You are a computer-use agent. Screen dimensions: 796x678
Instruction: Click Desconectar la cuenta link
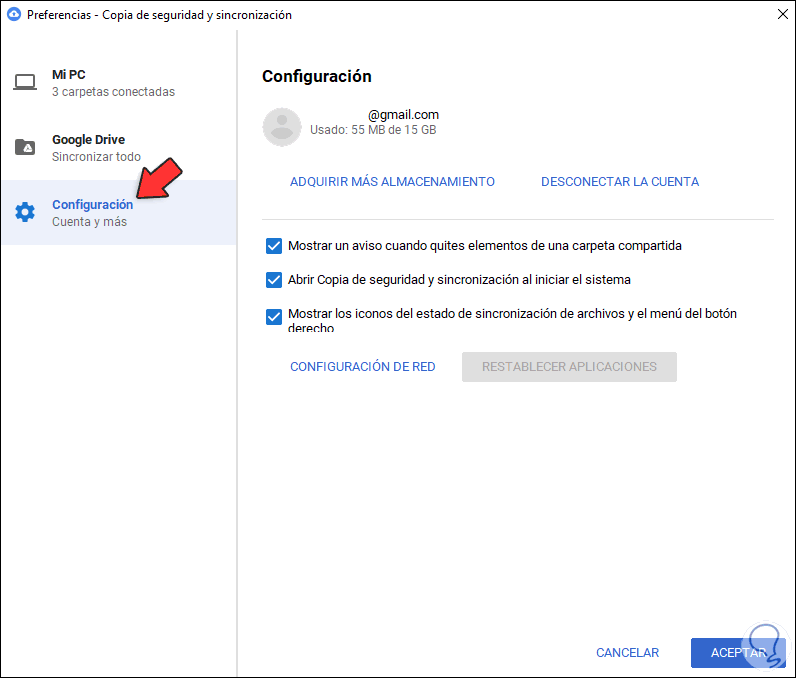point(620,182)
